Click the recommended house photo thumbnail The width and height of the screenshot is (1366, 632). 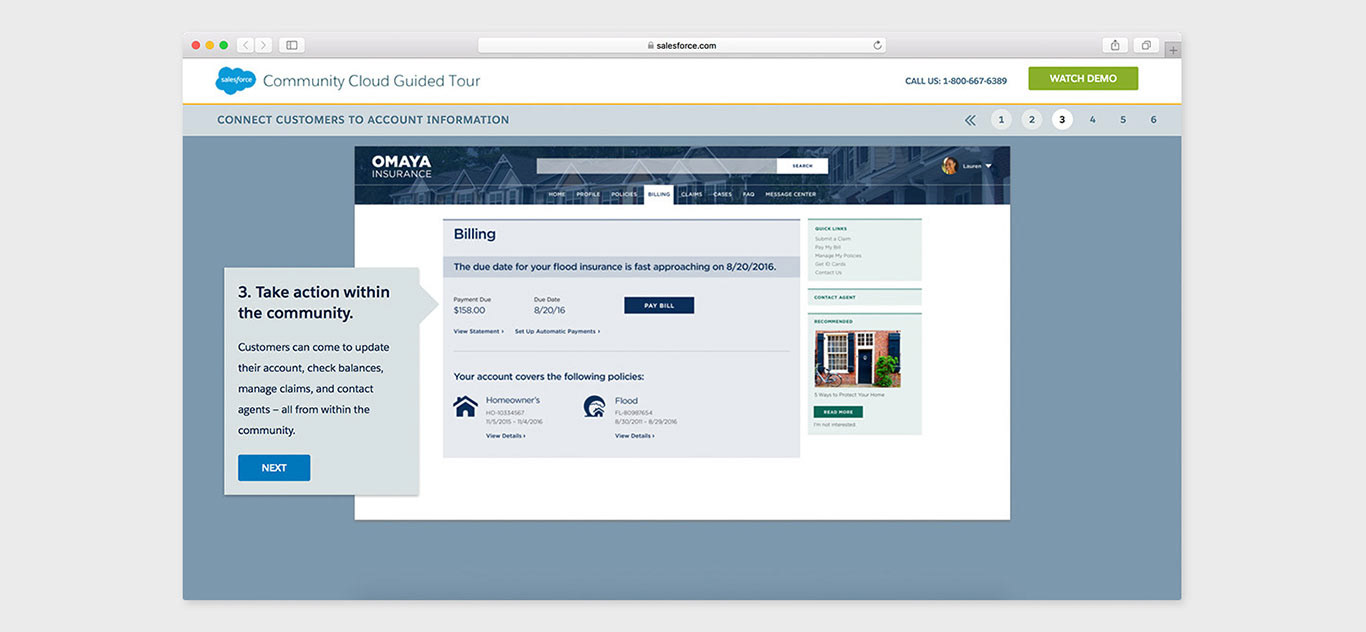pyautogui.click(x=857, y=358)
